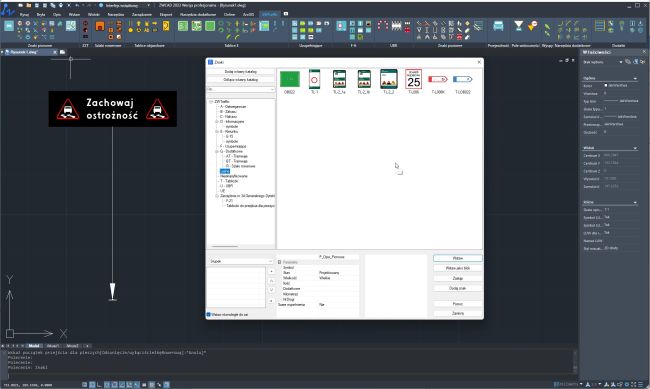650x389 pixels.
Task: Click the command line input field
Action: click(x=290, y=377)
